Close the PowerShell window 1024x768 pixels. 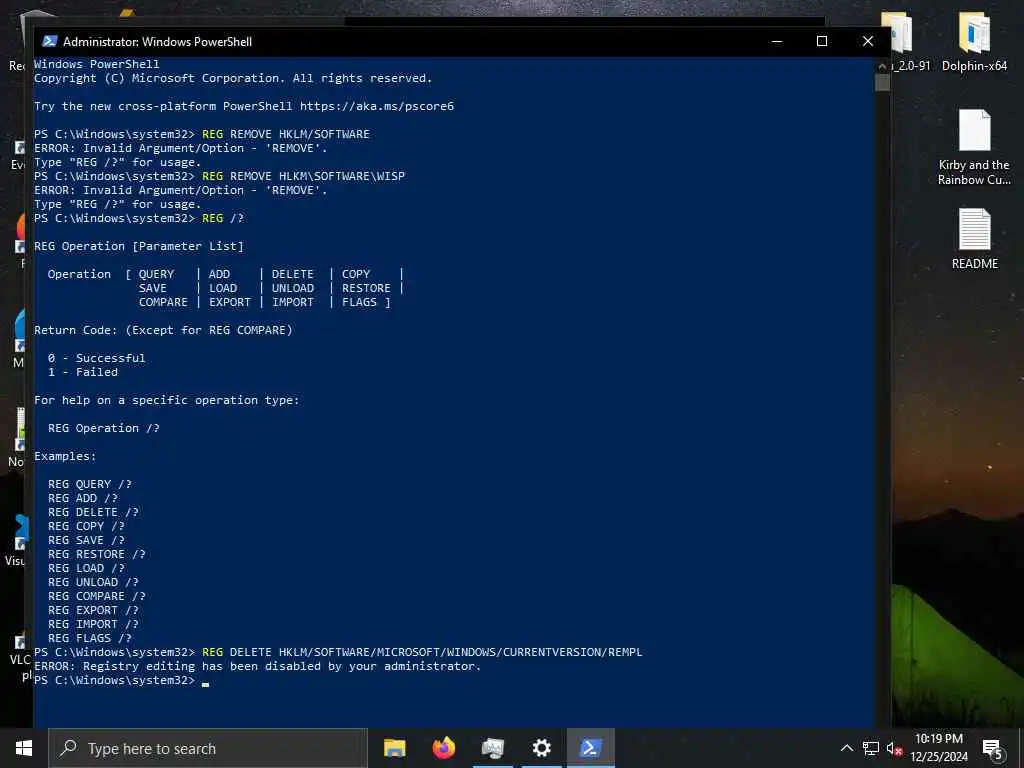[867, 41]
